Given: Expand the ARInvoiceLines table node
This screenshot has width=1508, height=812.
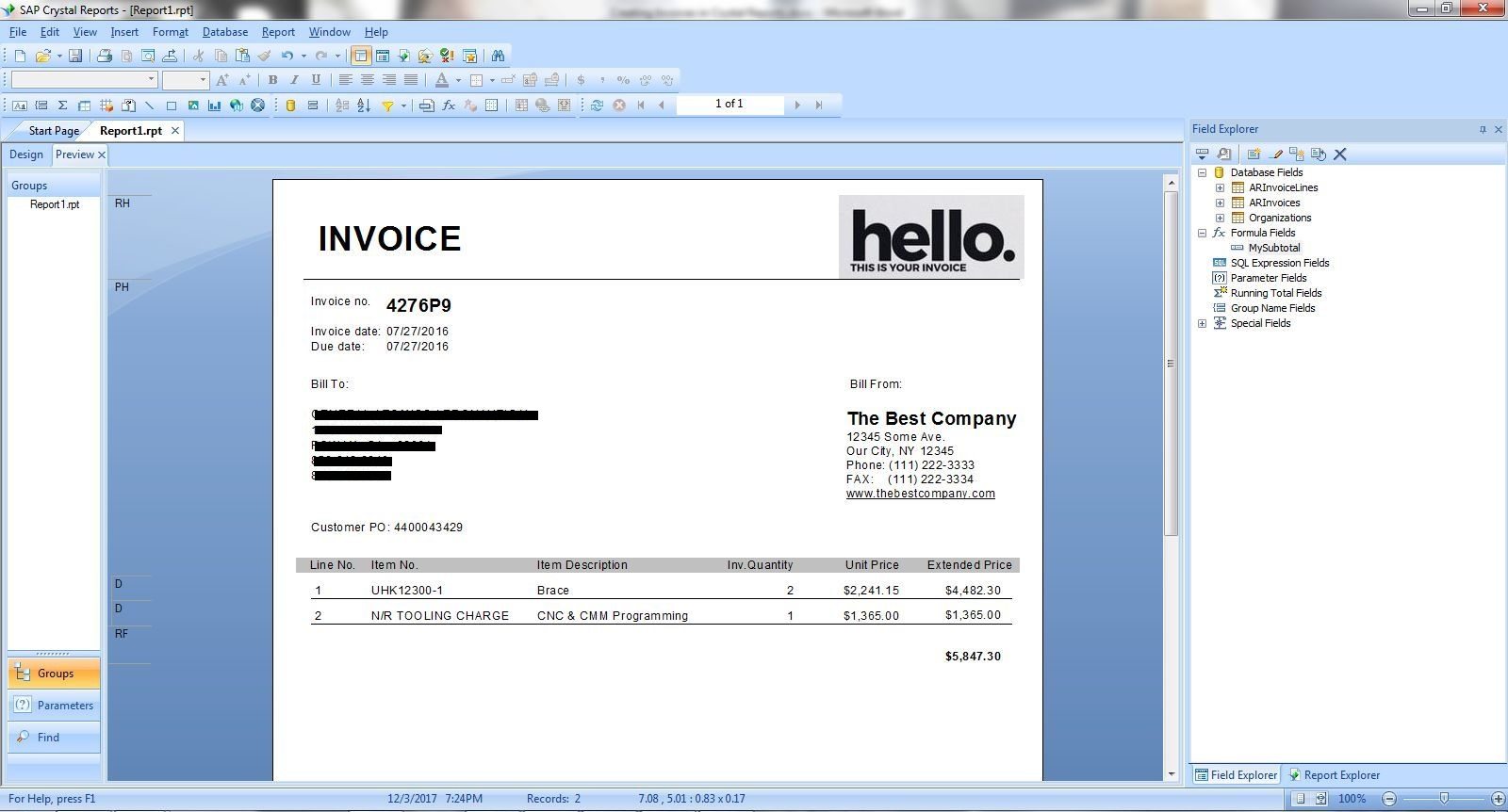Looking at the screenshot, I should tap(1221, 188).
